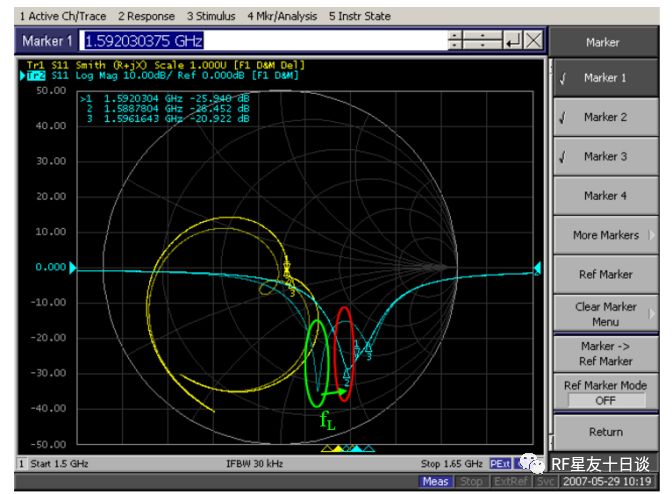Click channel number 1 box in status bar
Screen dimensions: 672x494
[21, 464]
